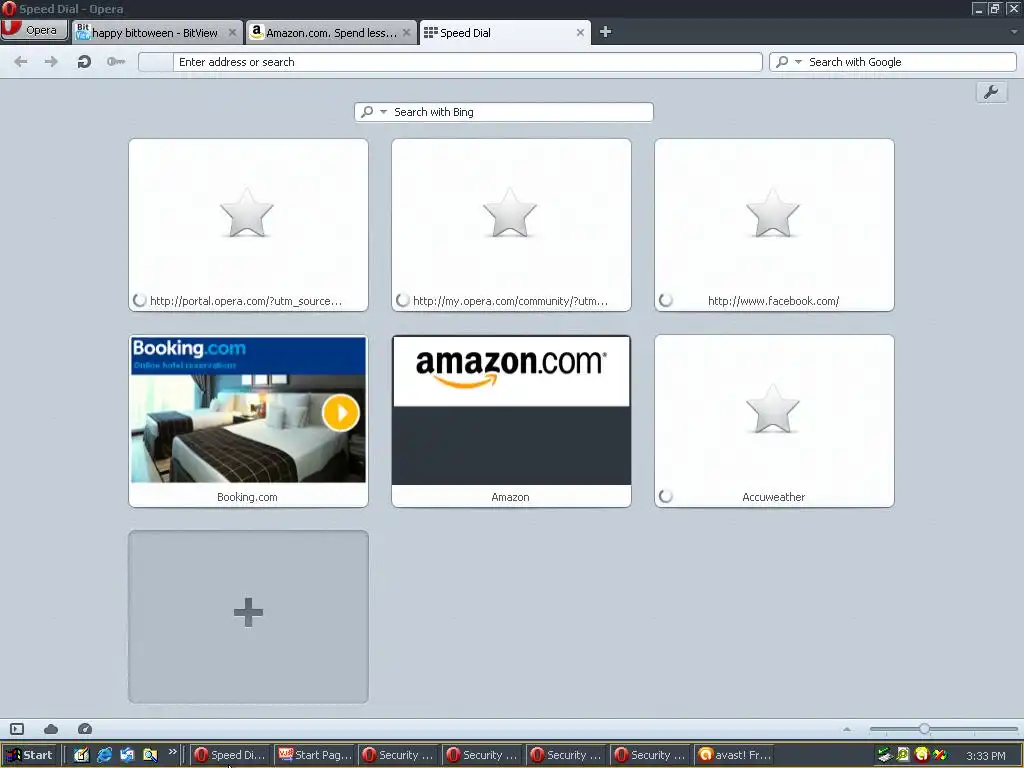Image resolution: width=1024 pixels, height=768 pixels.
Task: Switch to the happy bittoween BitView tab
Action: tap(155, 33)
